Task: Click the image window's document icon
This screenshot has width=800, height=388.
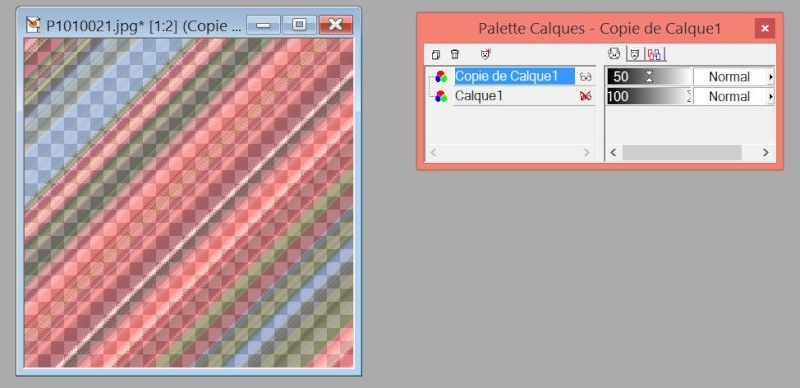Action: (33, 25)
